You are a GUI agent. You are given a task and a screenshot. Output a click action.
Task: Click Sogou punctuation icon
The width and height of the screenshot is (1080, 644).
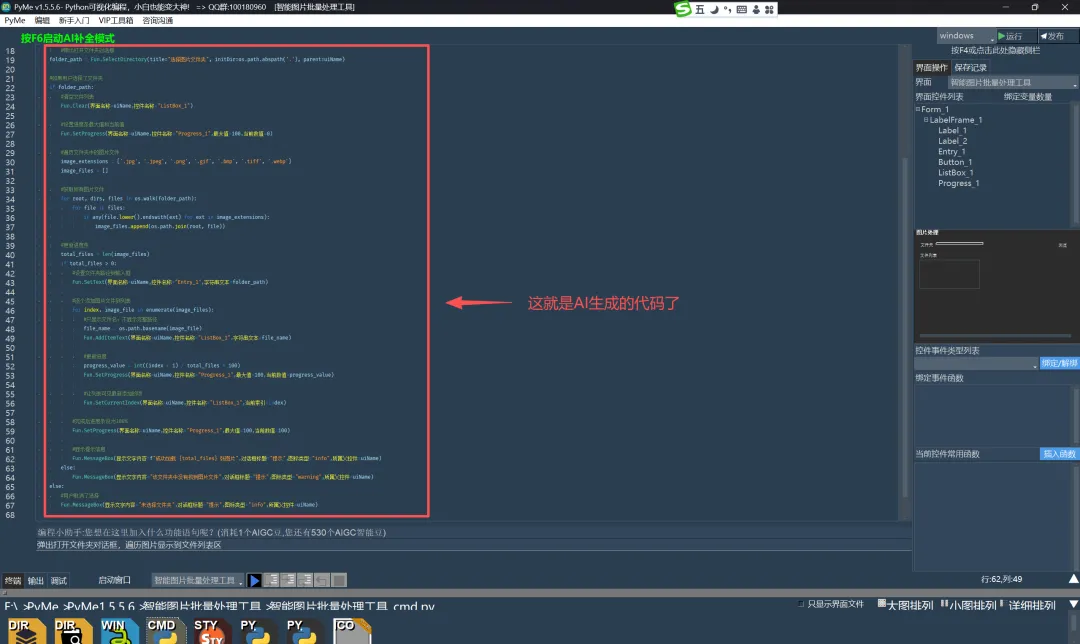tap(727, 9)
